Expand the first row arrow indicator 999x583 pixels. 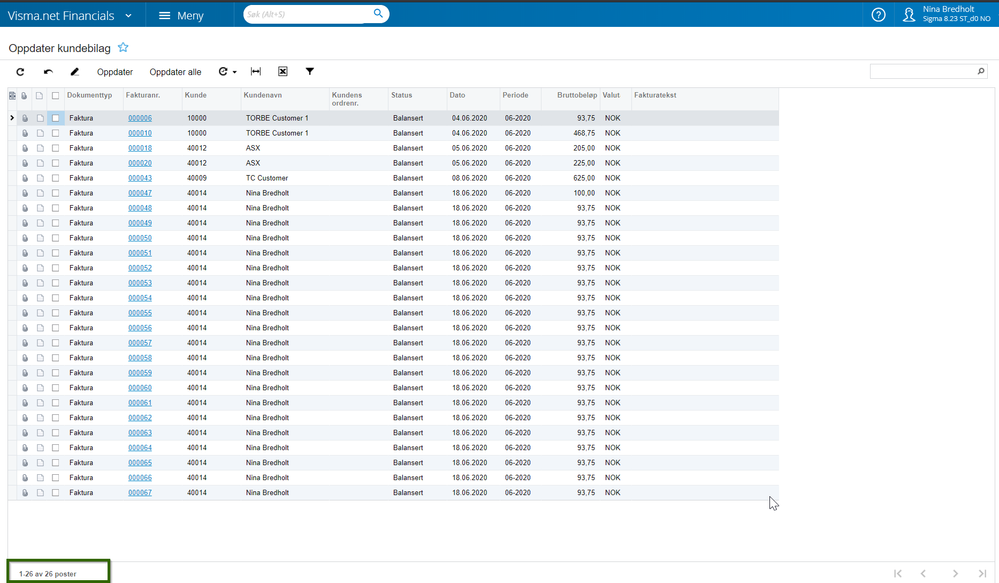pos(11,118)
